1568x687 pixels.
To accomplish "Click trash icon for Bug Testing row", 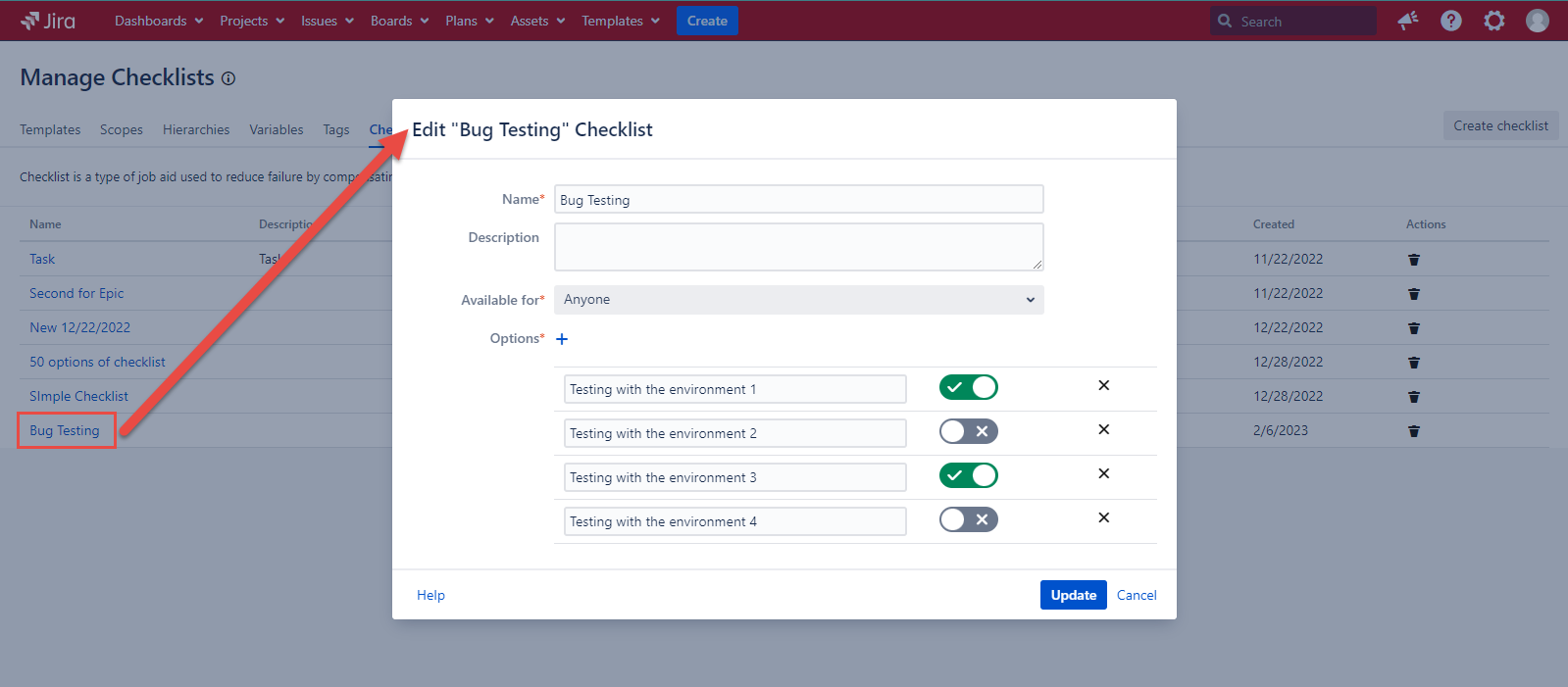I will click(x=1413, y=431).
